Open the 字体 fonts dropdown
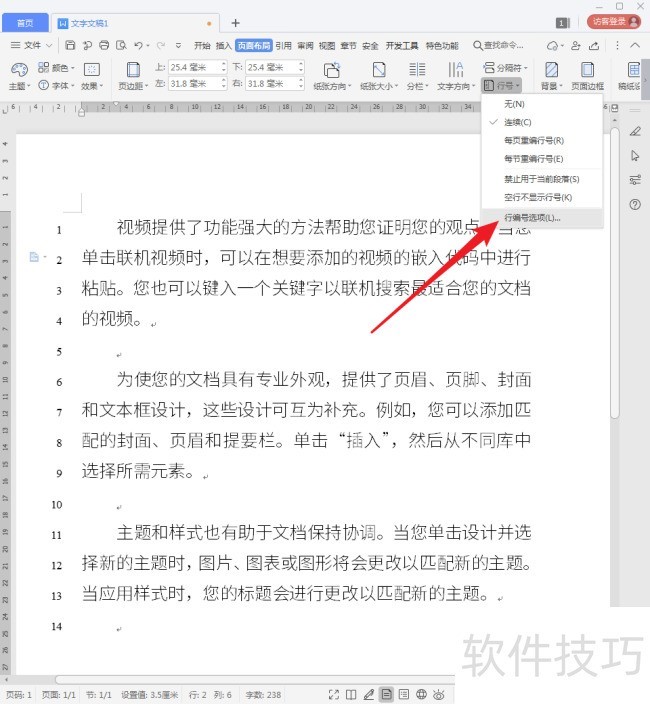 point(57,85)
